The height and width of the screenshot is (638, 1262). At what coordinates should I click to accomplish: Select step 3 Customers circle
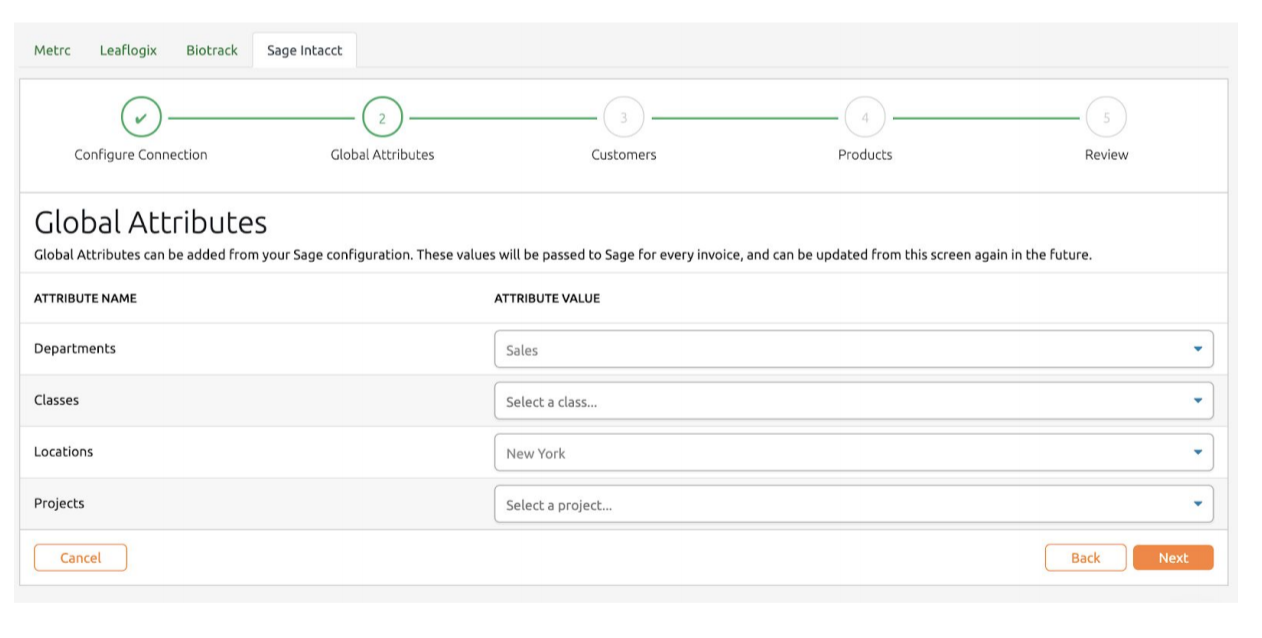point(623,117)
